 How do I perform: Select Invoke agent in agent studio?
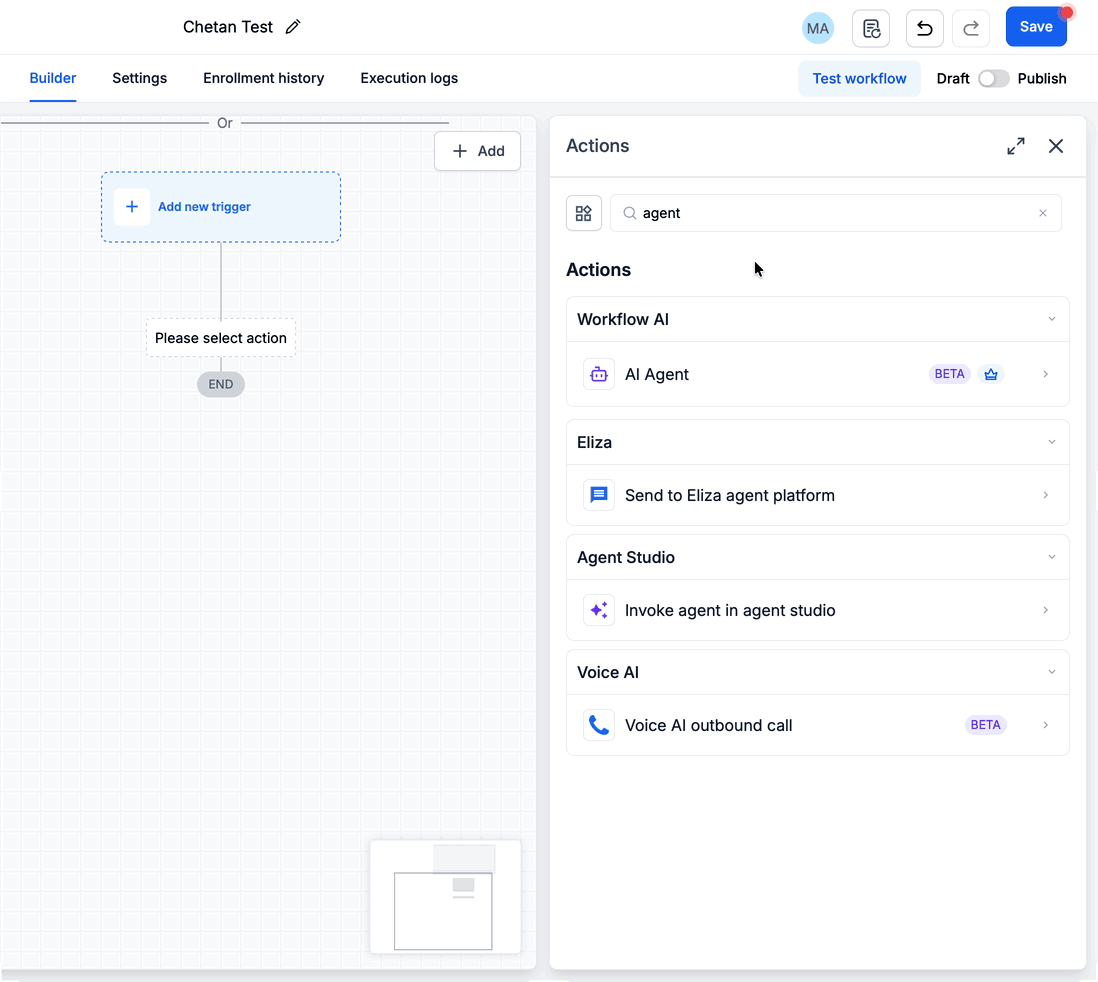pos(817,610)
